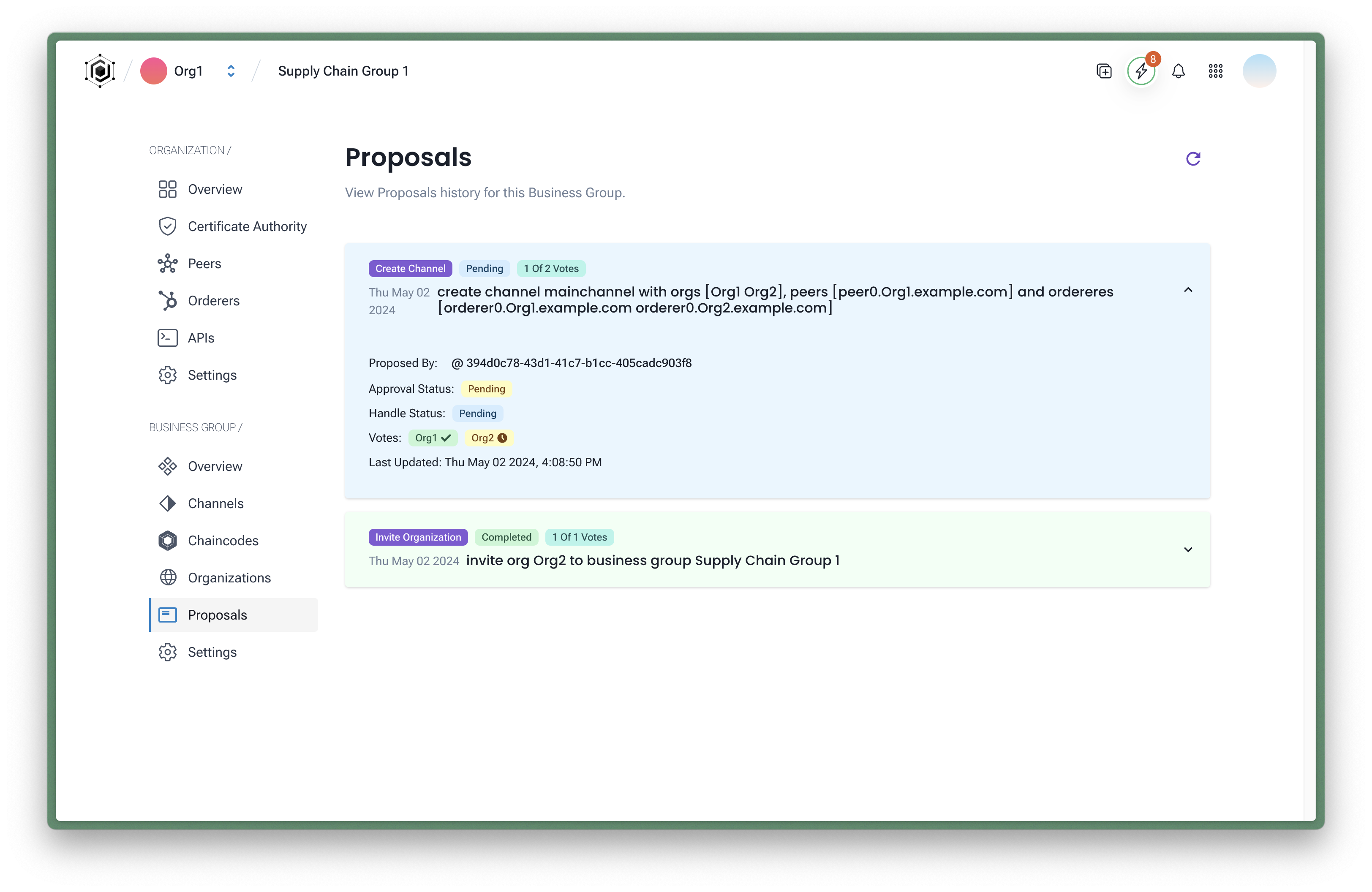Viewport: 1372px width, 892px height.
Task: Toggle Org2 vote status in proposal
Action: [488, 437]
